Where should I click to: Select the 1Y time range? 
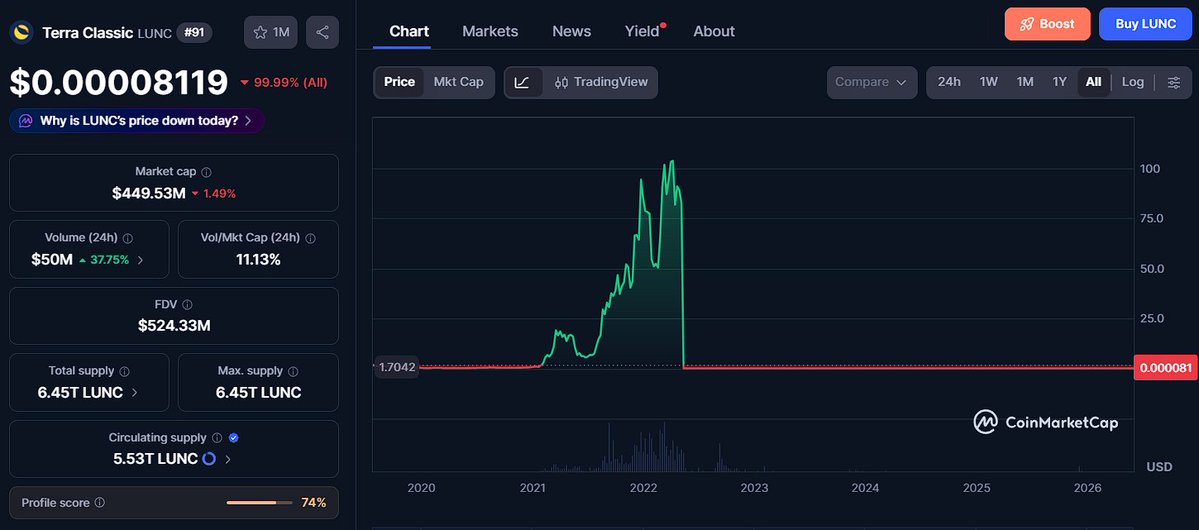pyautogui.click(x=1059, y=82)
